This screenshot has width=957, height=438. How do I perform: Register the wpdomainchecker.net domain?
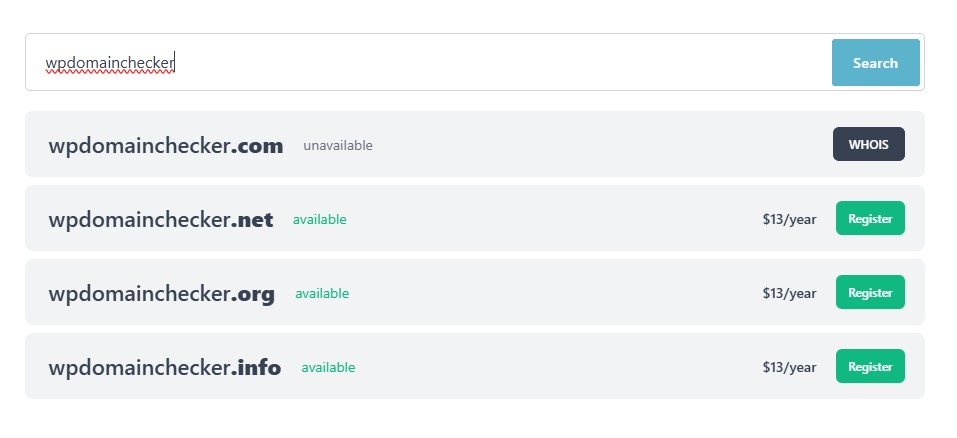870,218
